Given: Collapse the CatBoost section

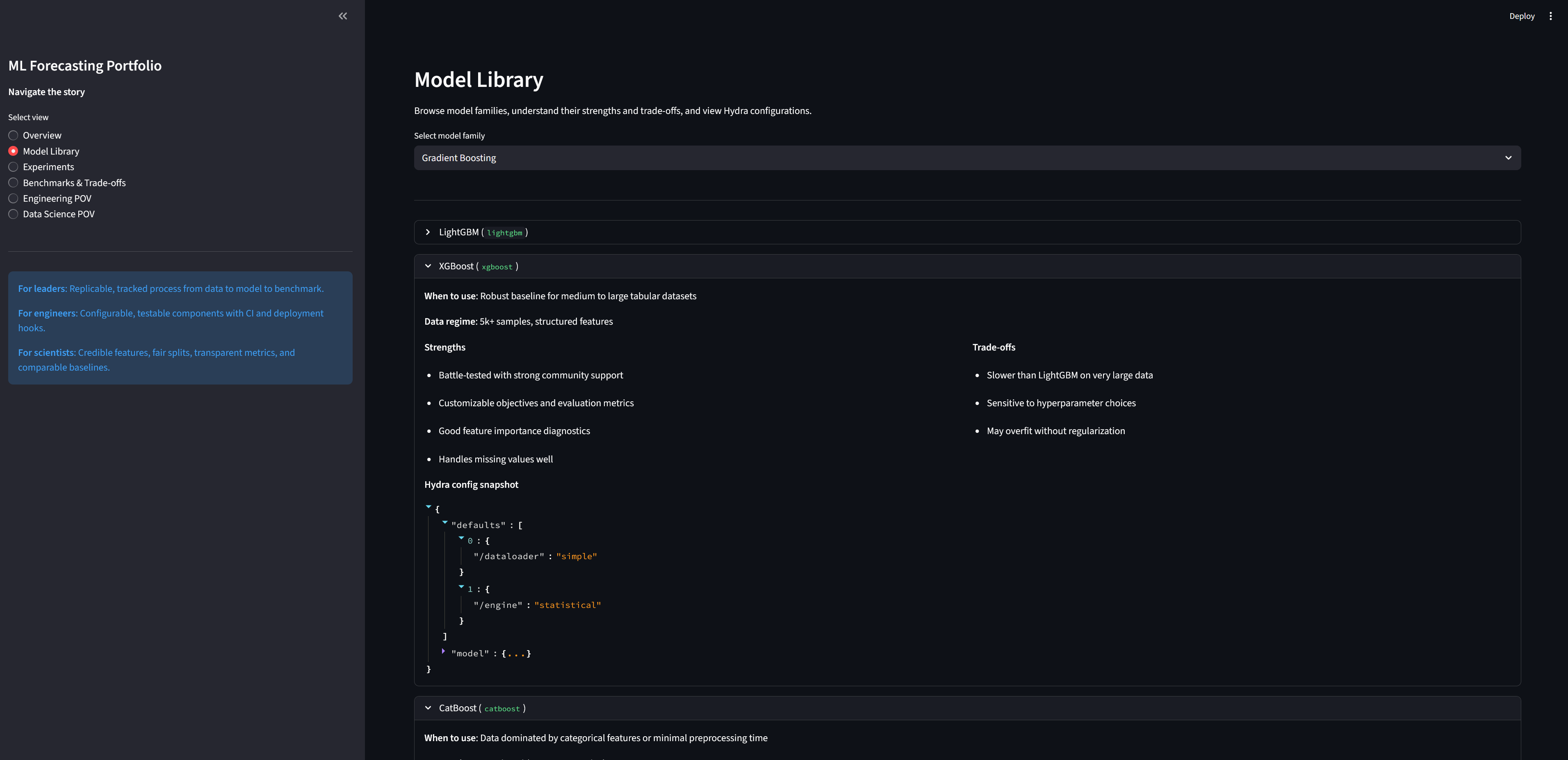Looking at the screenshot, I should [x=967, y=708].
